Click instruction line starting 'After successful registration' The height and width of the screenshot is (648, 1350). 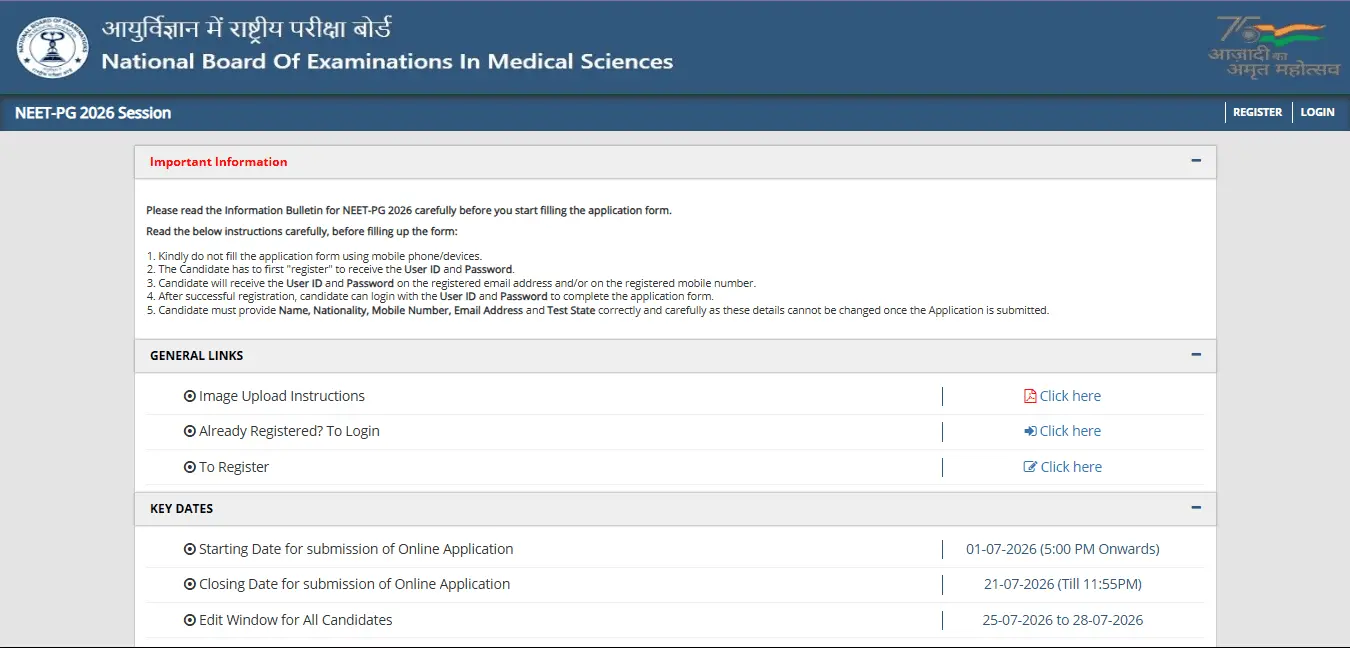[430, 296]
